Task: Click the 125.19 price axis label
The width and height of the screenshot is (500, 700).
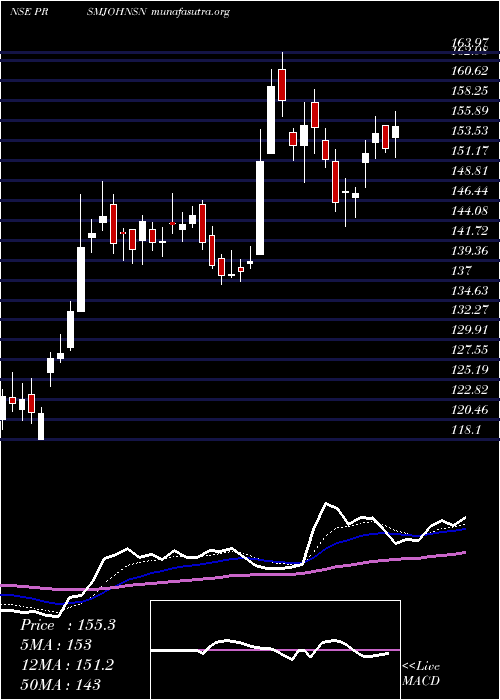Action: click(469, 370)
